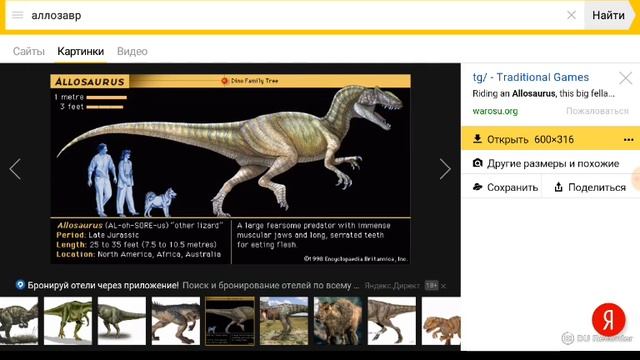The image size is (640, 360).
Task: Clear the search query with X icon
Action: pyautogui.click(x=571, y=15)
